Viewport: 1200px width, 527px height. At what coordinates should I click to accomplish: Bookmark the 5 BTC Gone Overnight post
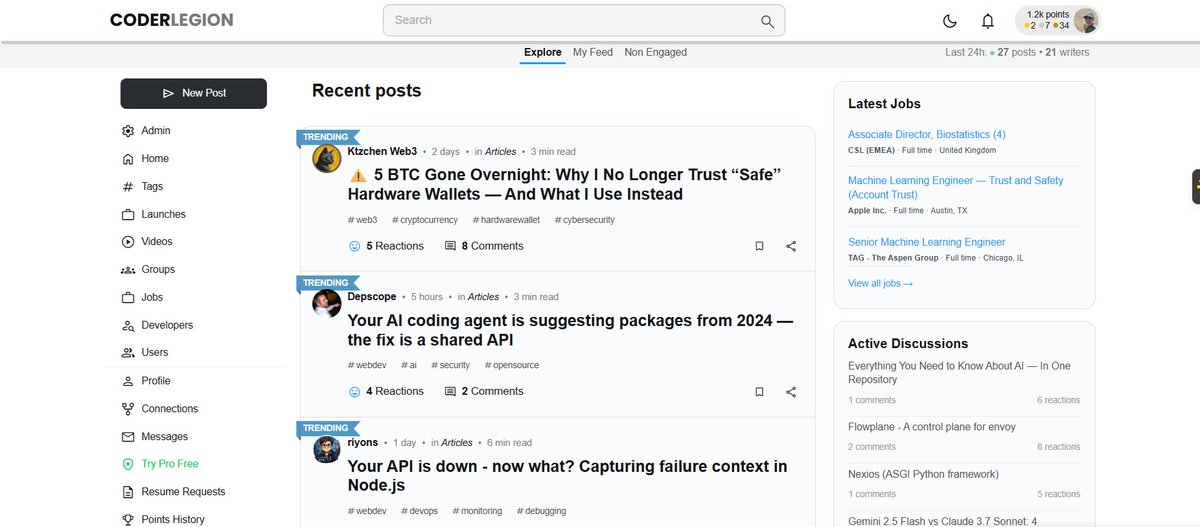point(759,246)
